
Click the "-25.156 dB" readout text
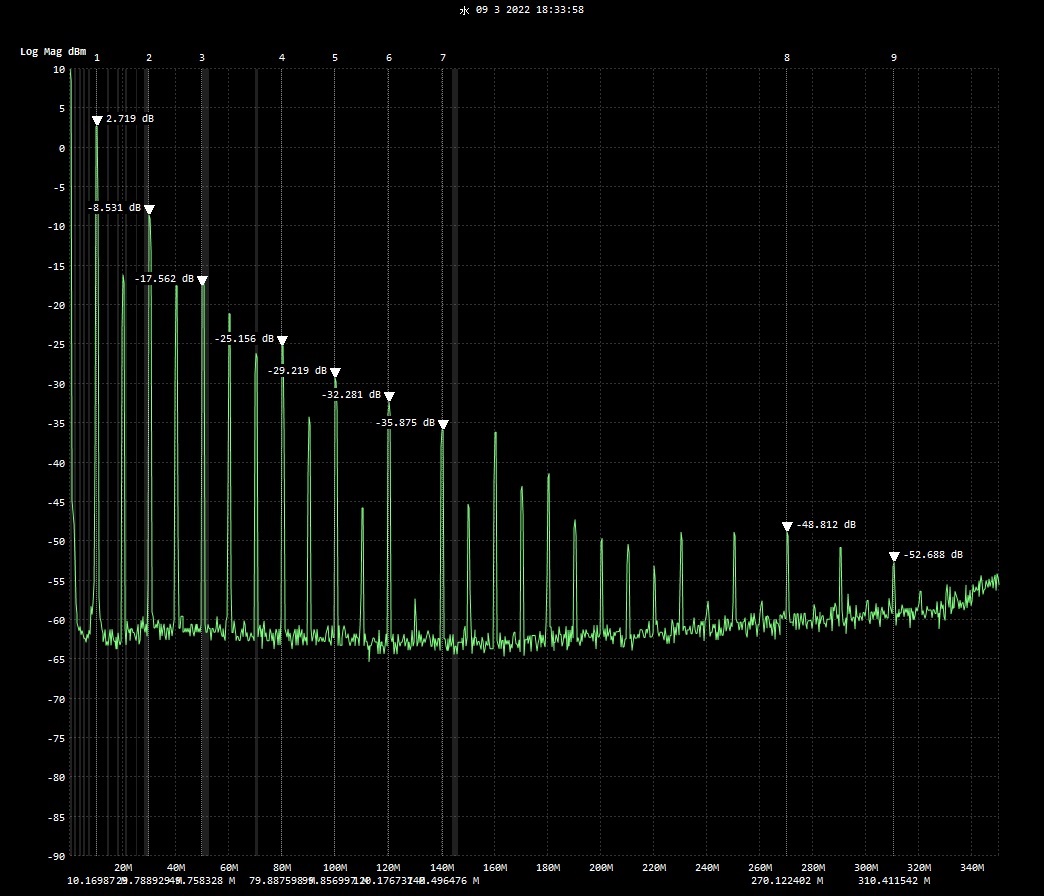click(x=244, y=339)
